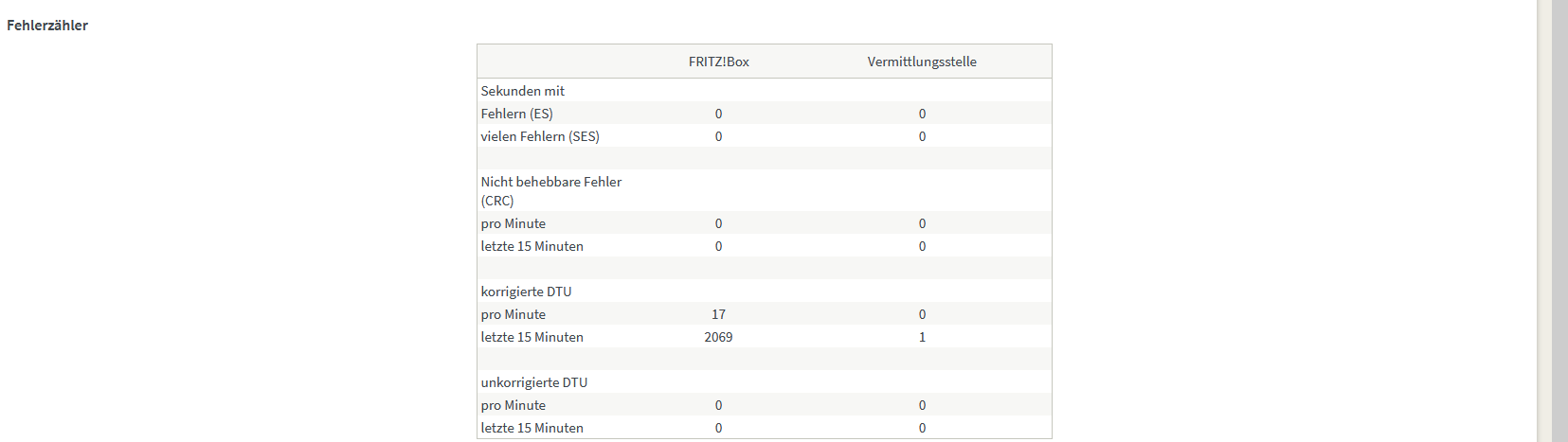1568x442 pixels.
Task: Click pro Minute under CRC section
Action: [x=513, y=223]
